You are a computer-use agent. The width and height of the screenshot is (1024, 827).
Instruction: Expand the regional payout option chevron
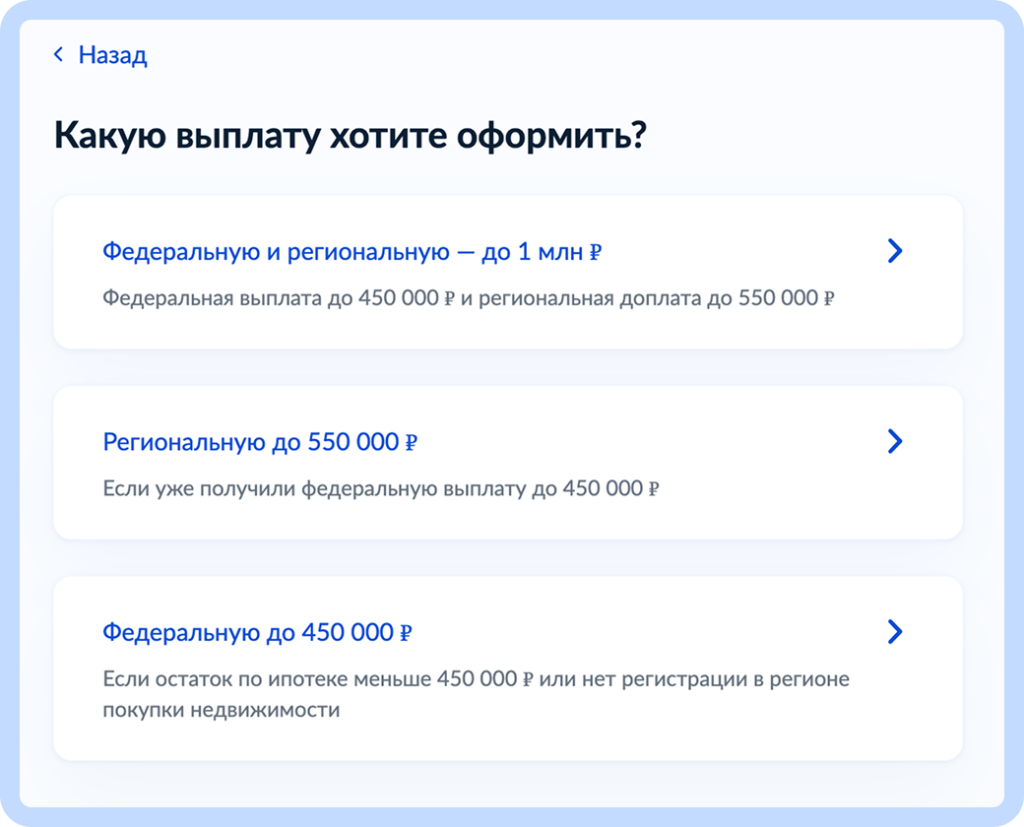tap(895, 441)
